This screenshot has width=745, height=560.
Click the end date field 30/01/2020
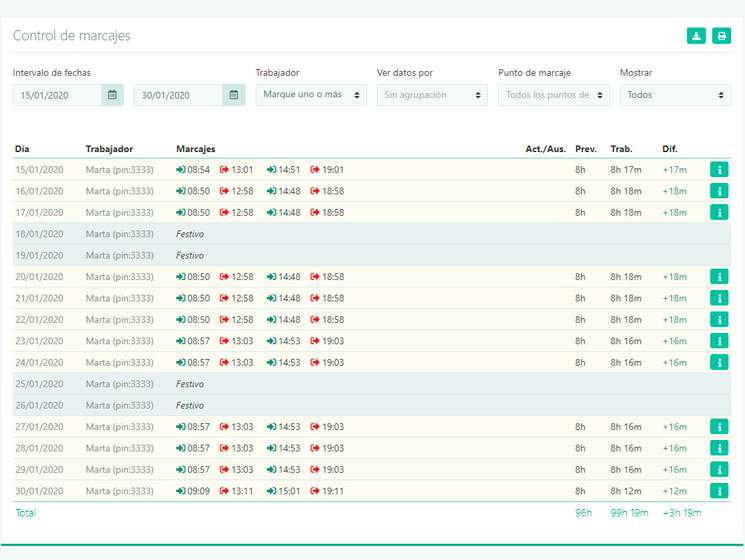pos(178,95)
